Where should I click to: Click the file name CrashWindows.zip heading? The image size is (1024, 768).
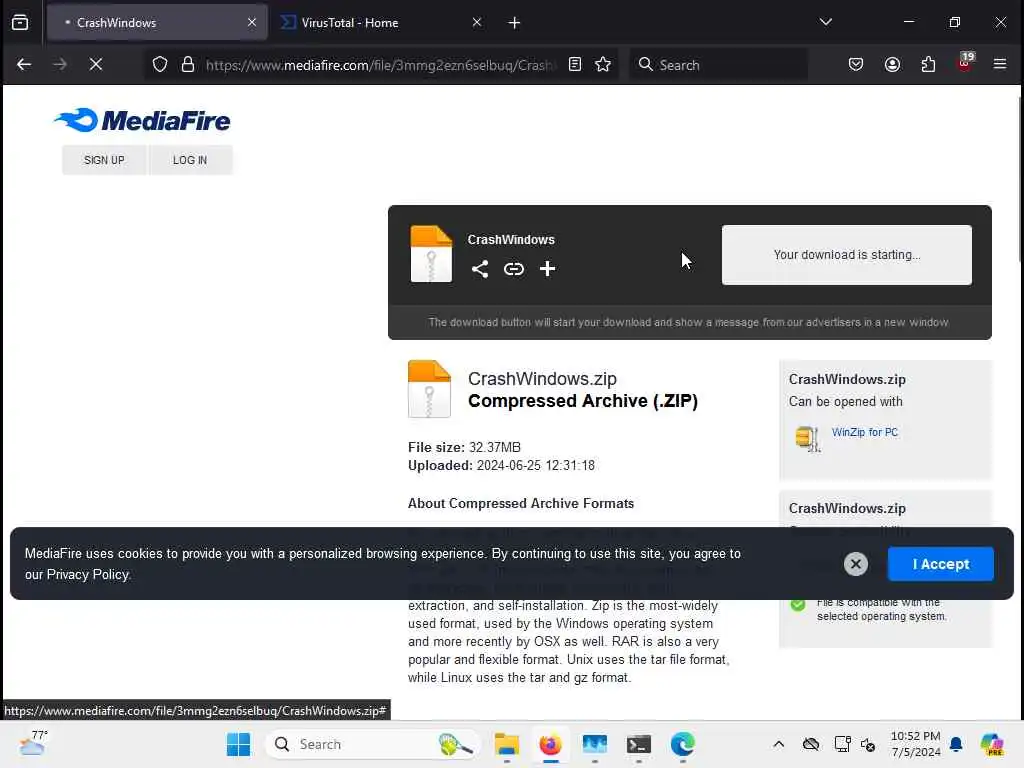[x=542, y=379]
